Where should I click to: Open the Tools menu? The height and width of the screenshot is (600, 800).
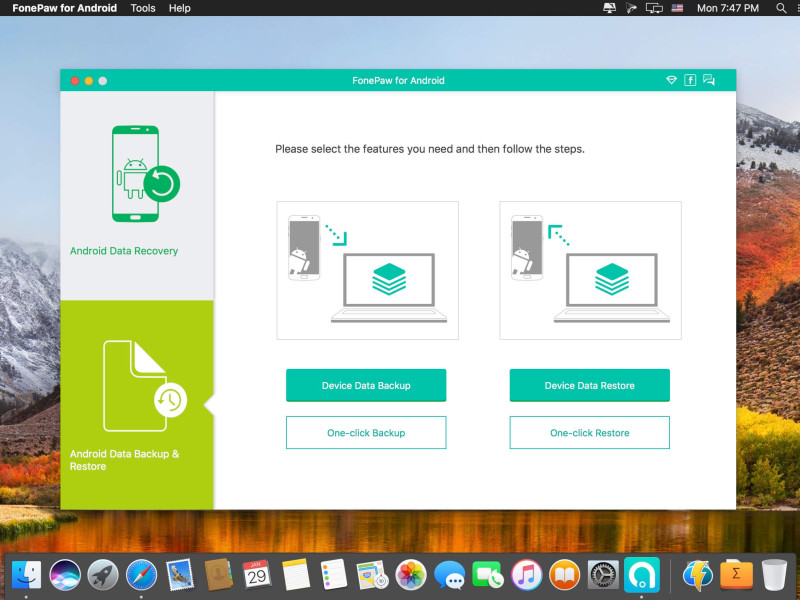pos(143,8)
